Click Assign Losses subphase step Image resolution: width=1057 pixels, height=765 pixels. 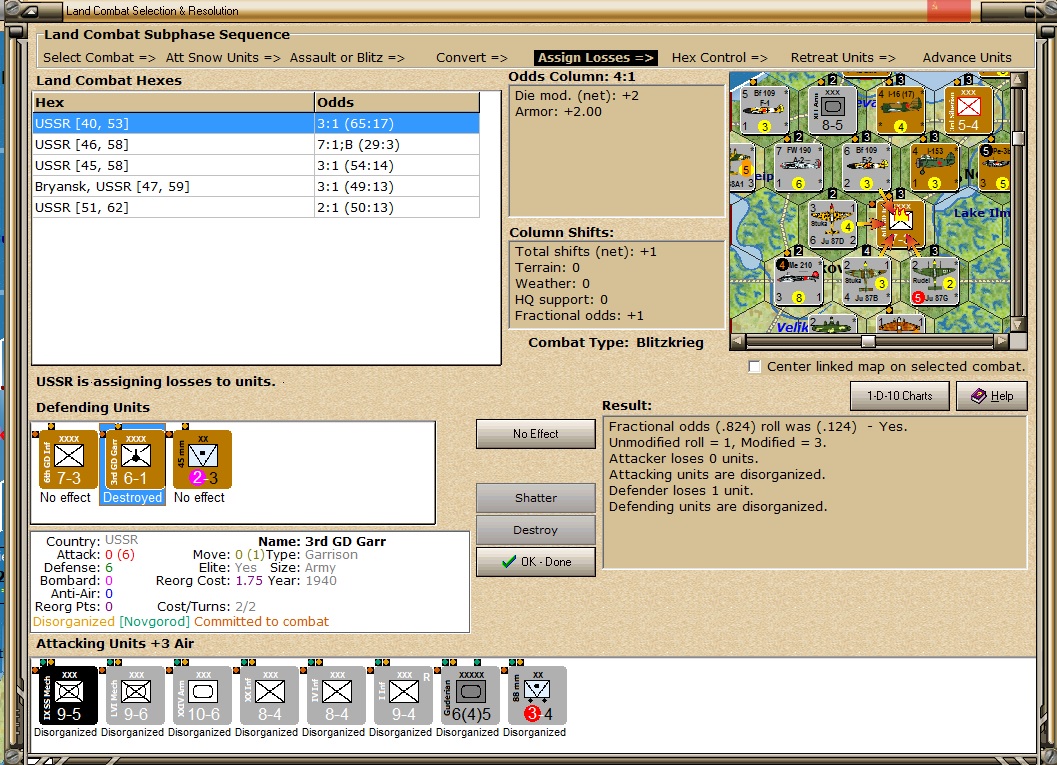click(x=596, y=58)
